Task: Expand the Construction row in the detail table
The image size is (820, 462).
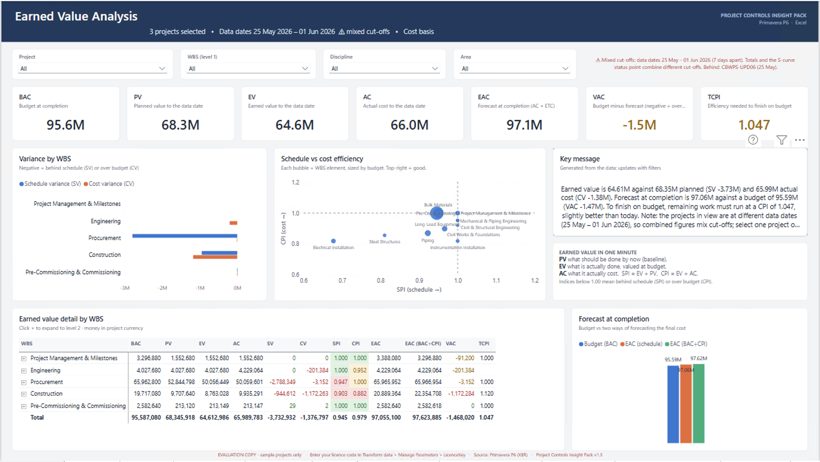Action: pos(24,394)
